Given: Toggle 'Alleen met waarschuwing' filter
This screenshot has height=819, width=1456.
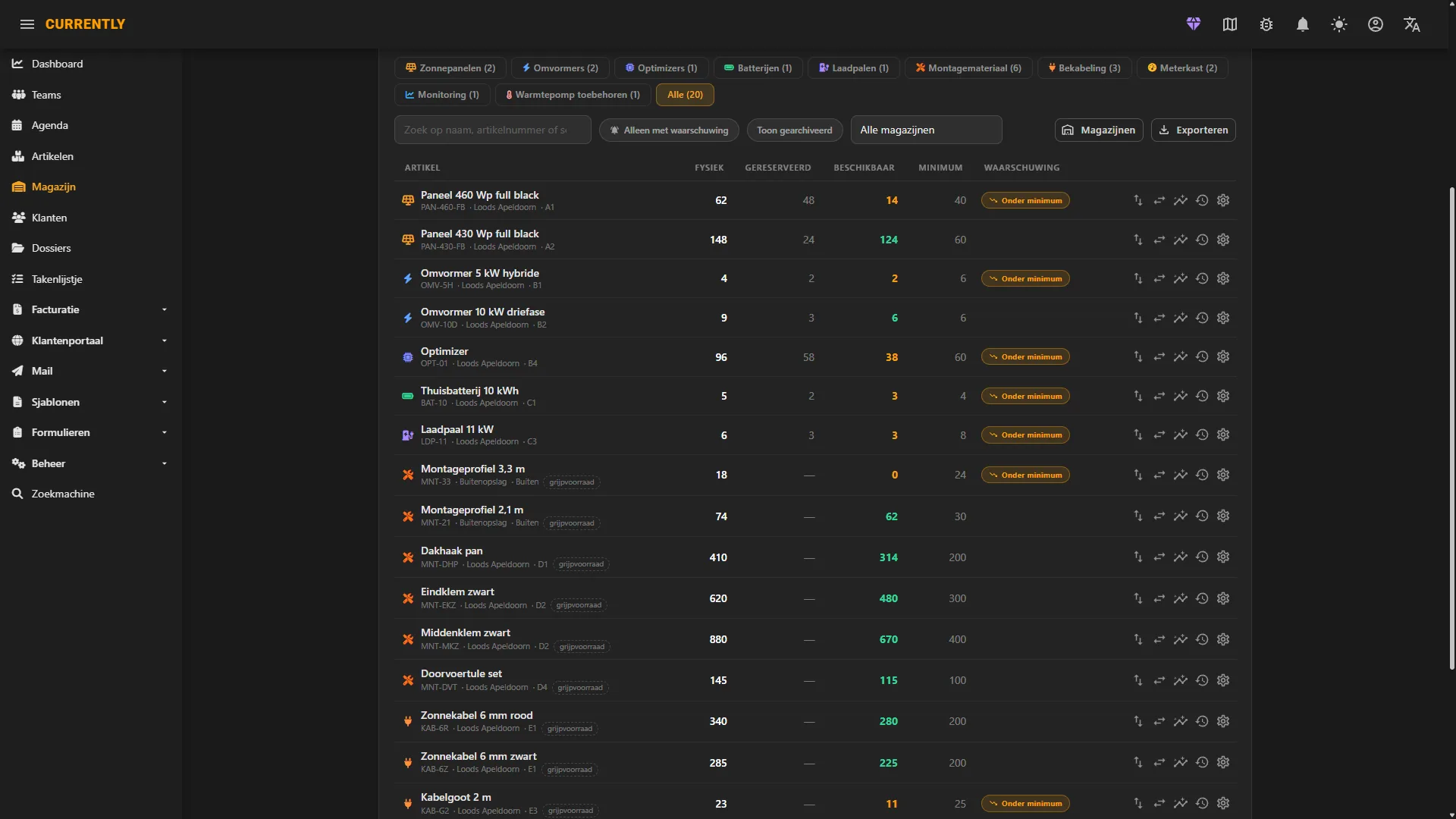Looking at the screenshot, I should [669, 130].
